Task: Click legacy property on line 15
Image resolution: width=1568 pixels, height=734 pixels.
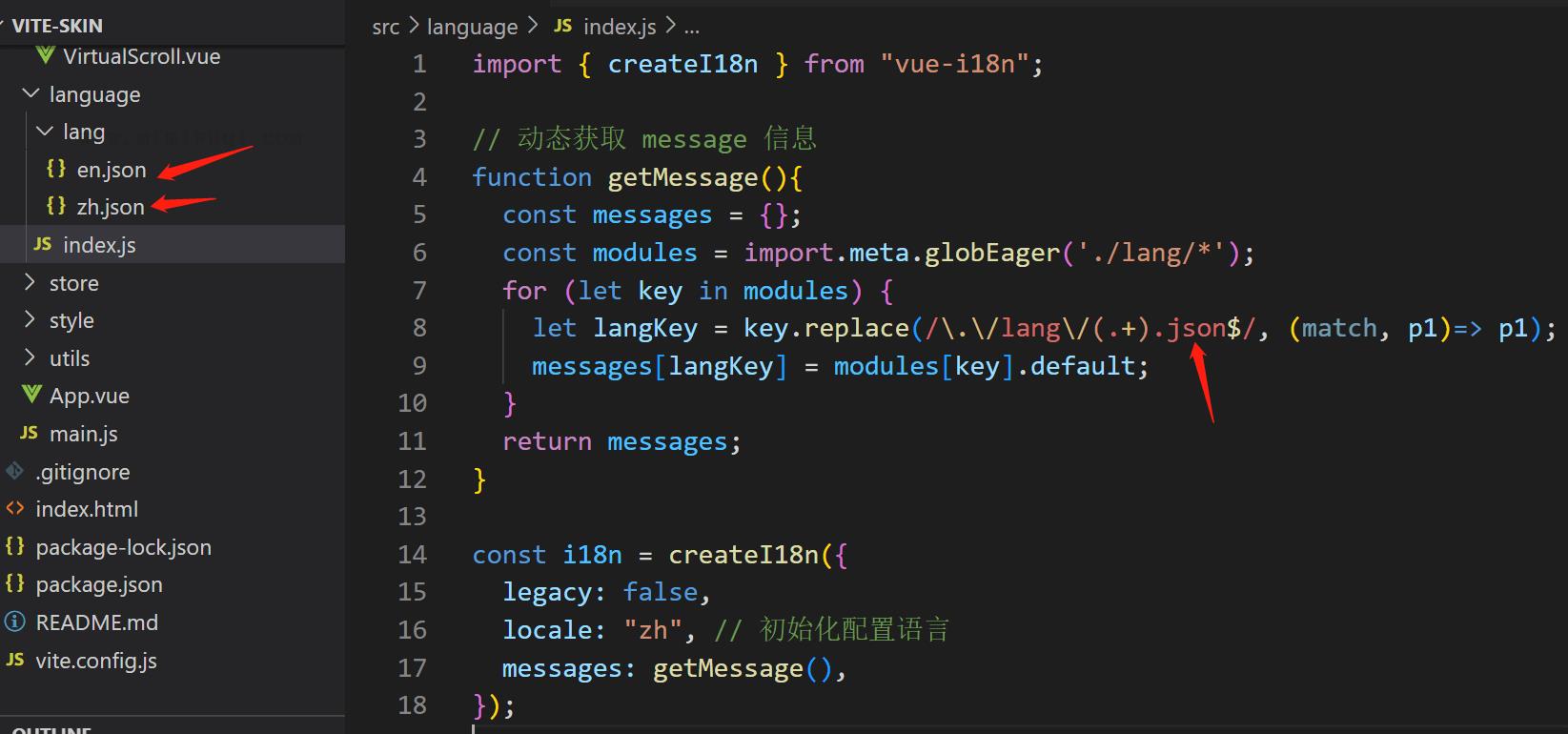Action: click(x=547, y=592)
